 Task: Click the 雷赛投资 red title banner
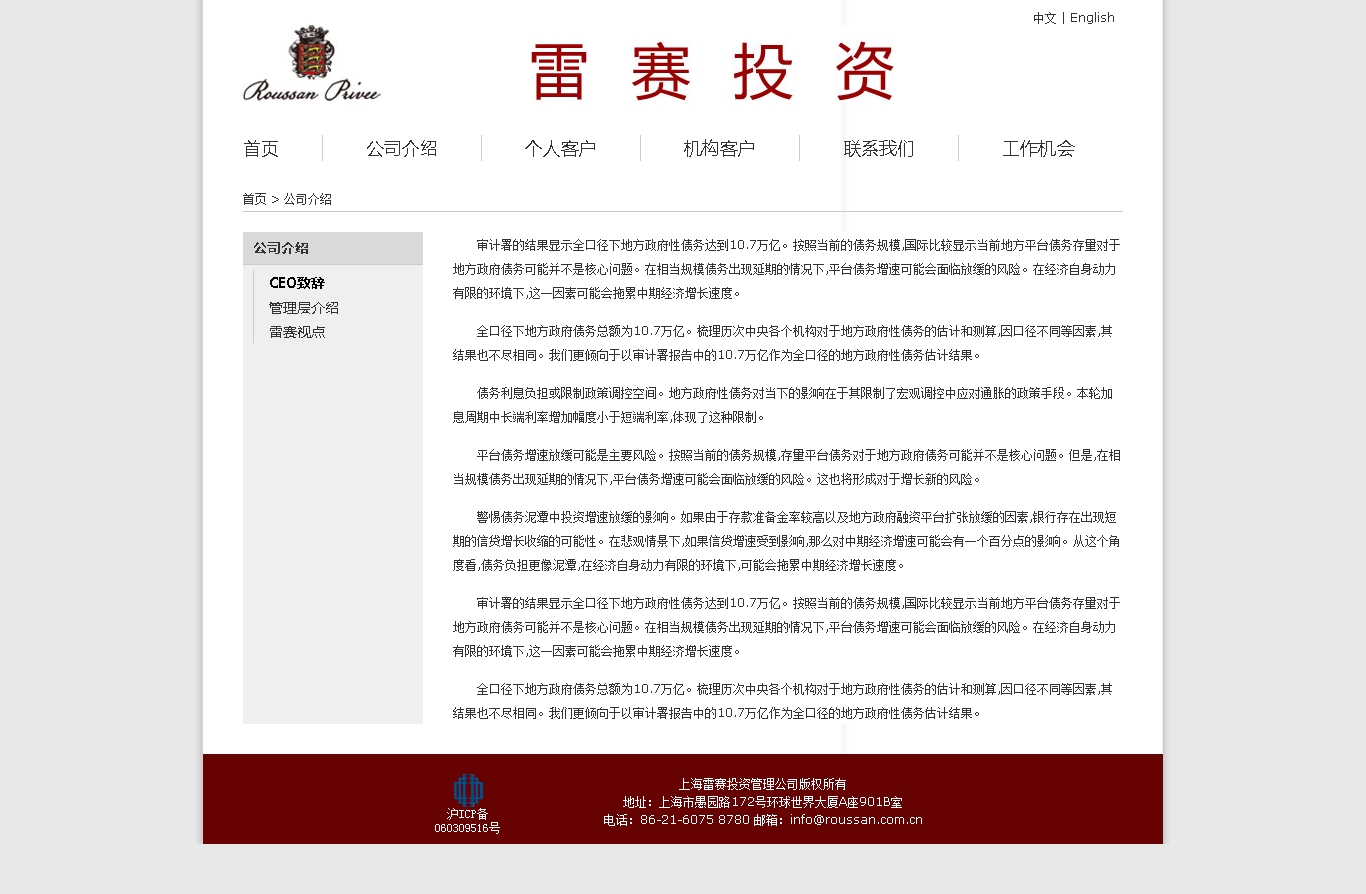[x=711, y=72]
